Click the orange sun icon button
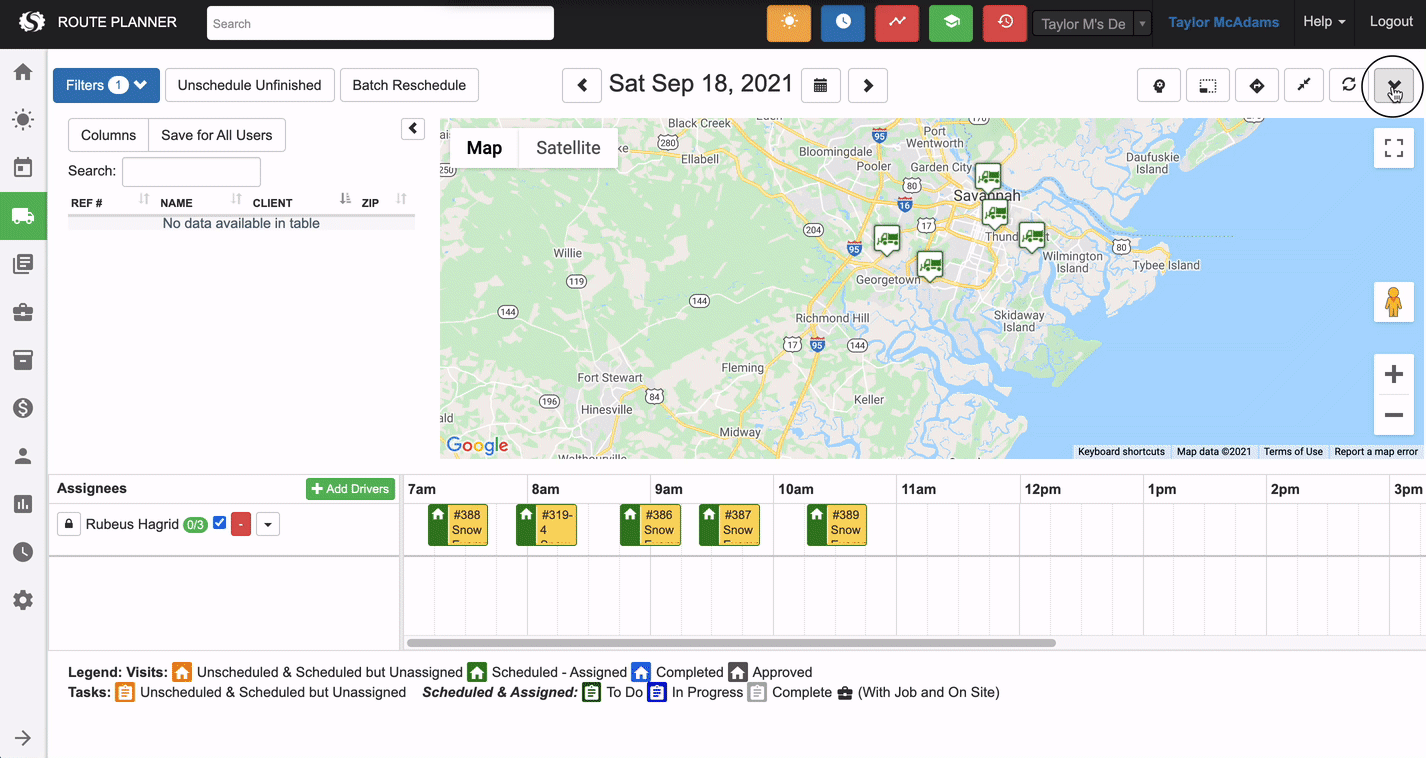The width and height of the screenshot is (1426, 758). click(788, 23)
